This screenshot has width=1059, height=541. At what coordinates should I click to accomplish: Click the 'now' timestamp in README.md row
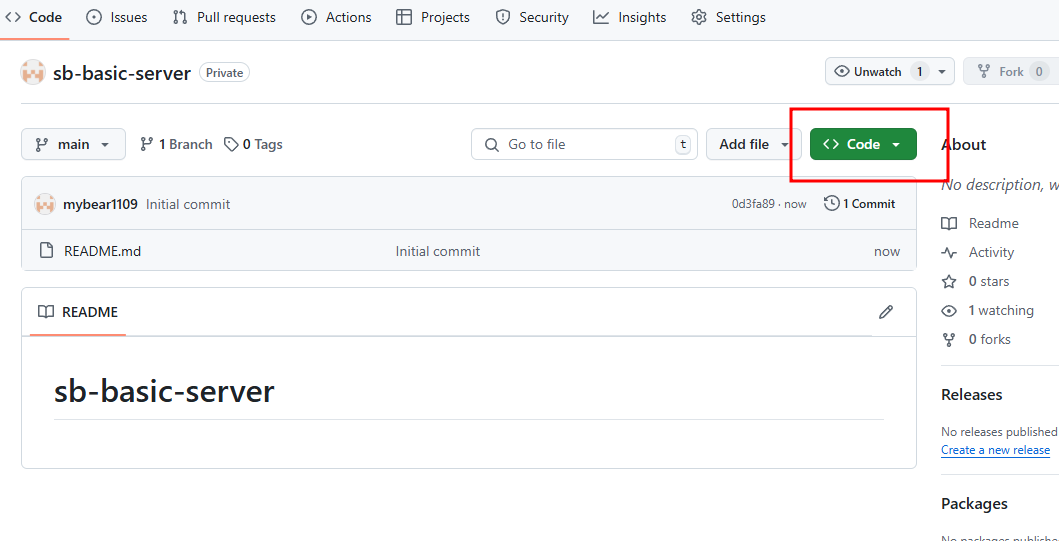[887, 251]
